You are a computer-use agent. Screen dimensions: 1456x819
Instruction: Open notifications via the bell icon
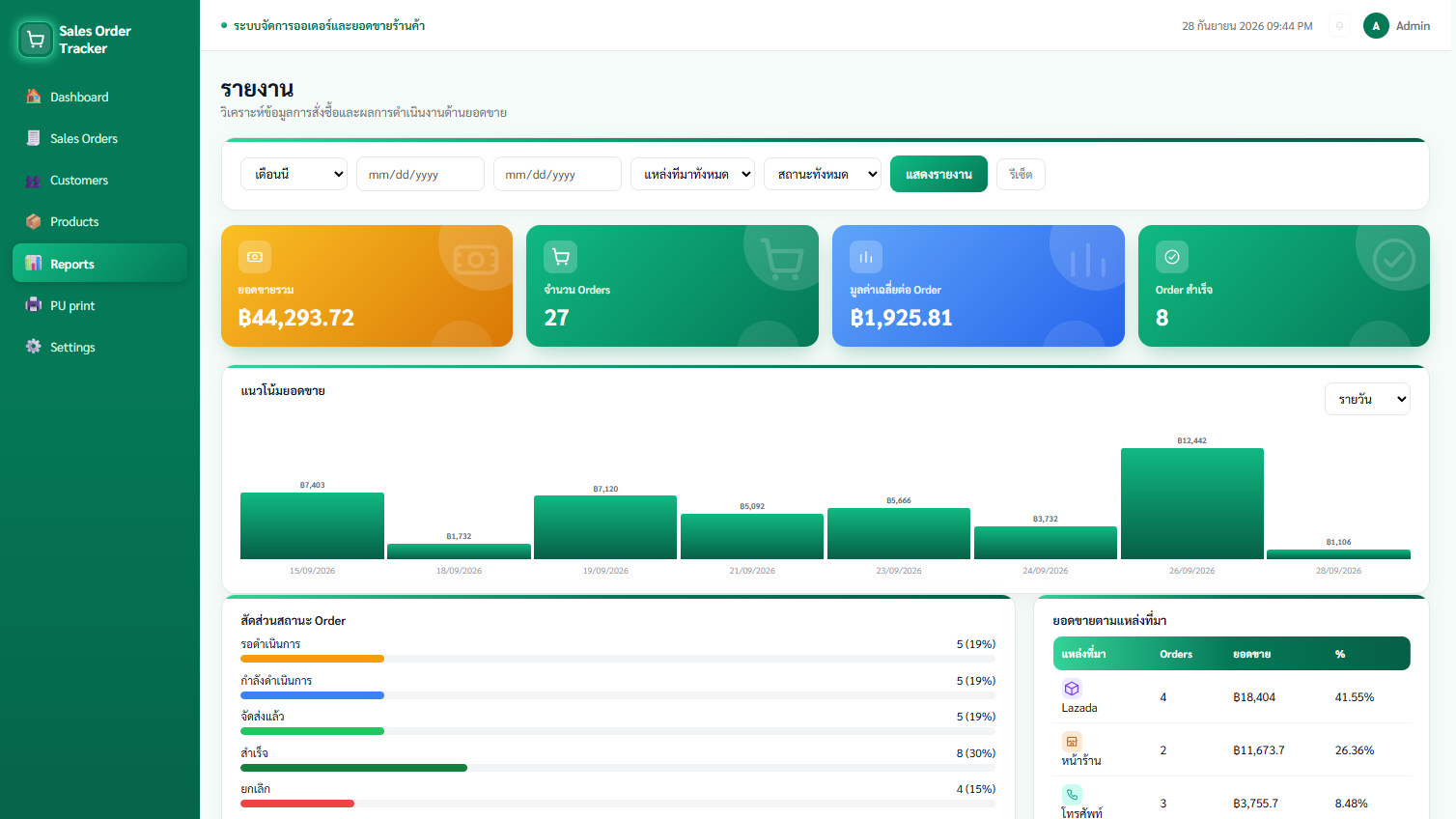(1339, 26)
